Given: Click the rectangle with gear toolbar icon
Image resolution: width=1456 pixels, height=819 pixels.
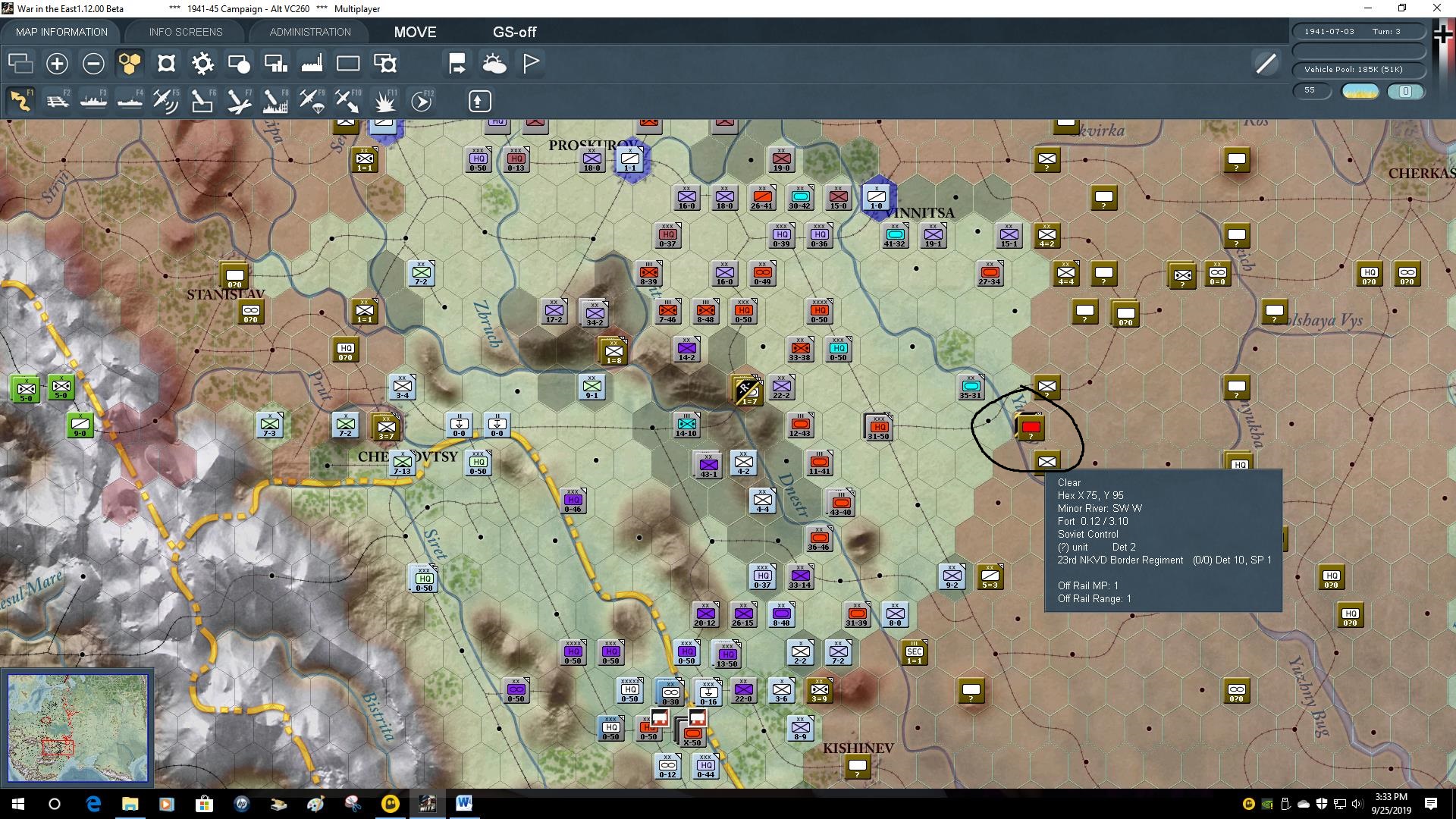Looking at the screenshot, I should pos(384,63).
